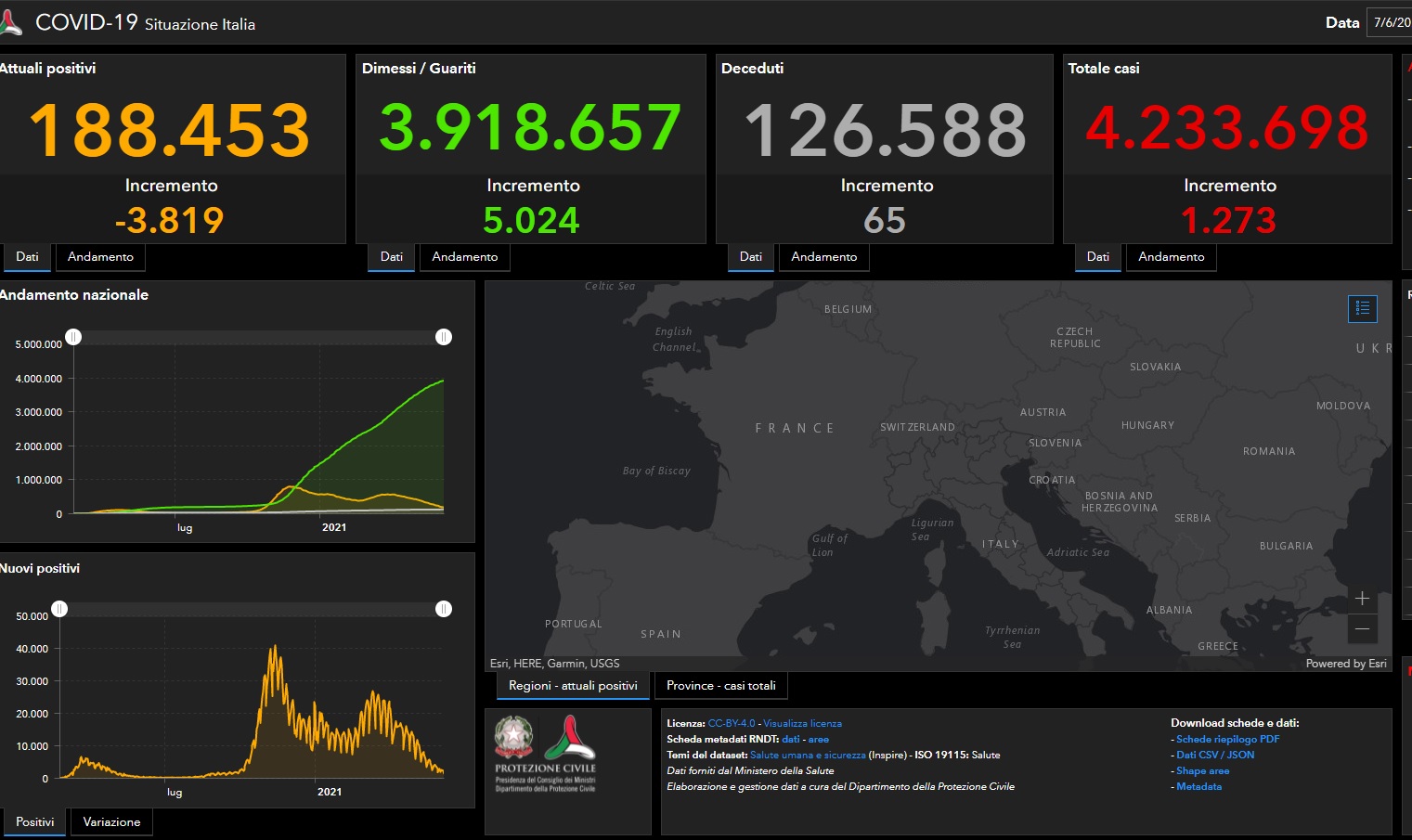Screen dimensions: 1412x840
Task: Show Variazione chart for Nuovi positivi
Action: click(110, 821)
